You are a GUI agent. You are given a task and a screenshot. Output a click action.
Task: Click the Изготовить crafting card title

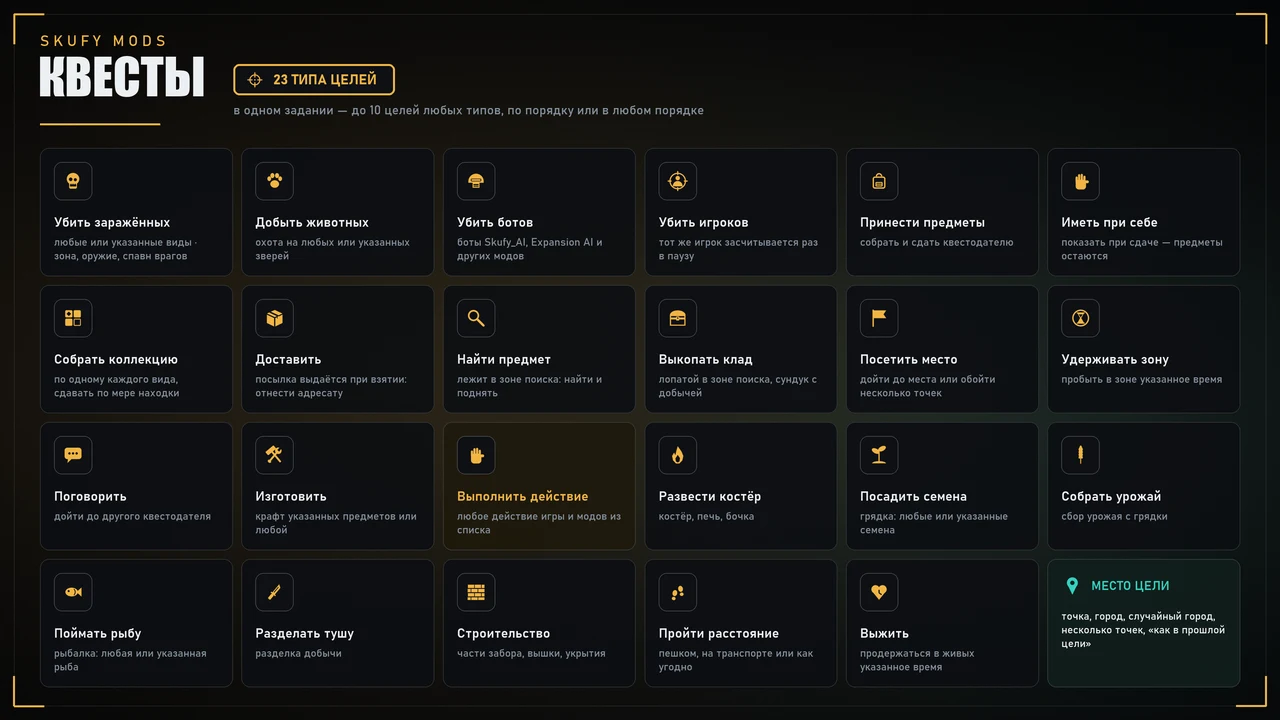[291, 496]
